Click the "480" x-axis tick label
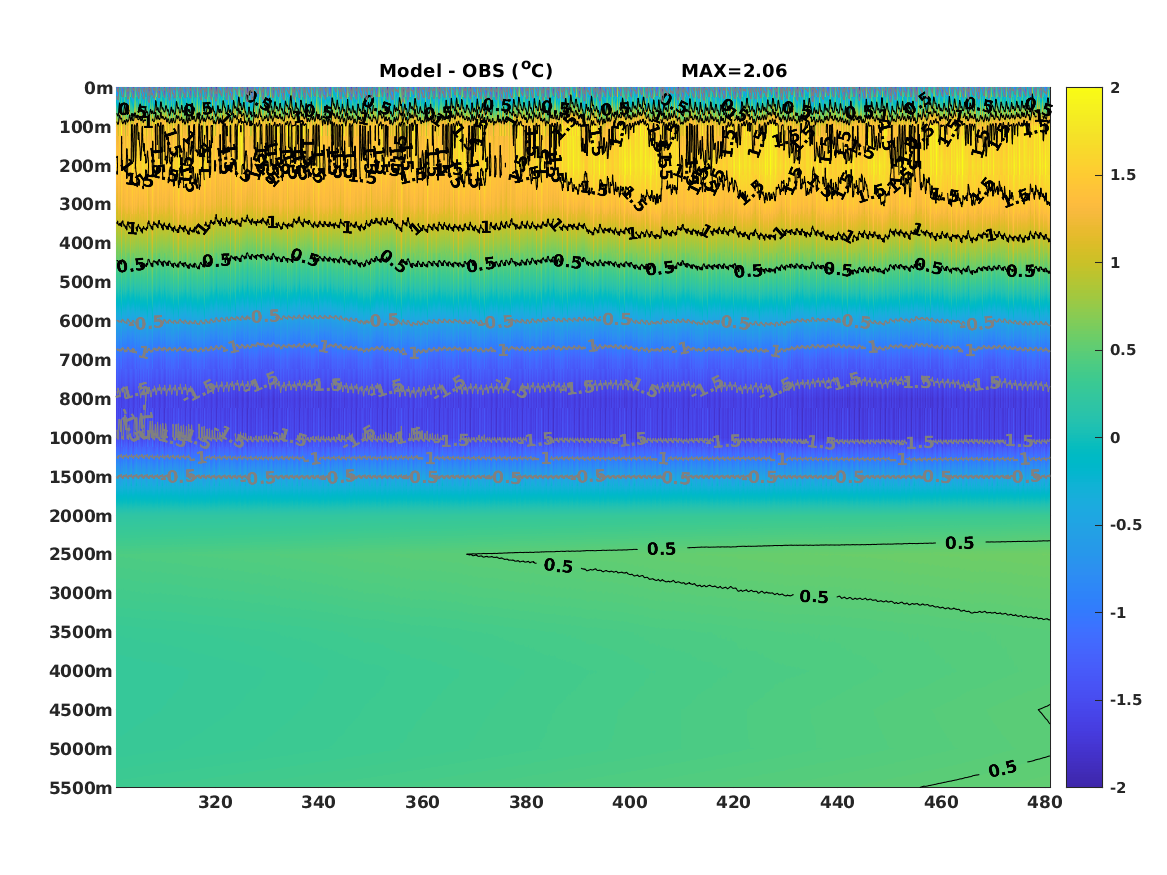This screenshot has height=875, width=1167. point(1045,802)
